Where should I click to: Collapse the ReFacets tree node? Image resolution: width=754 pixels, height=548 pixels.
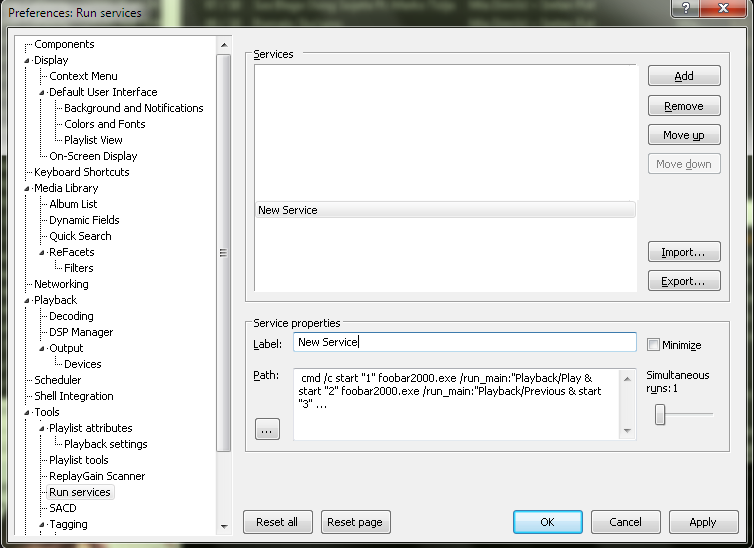click(42, 252)
